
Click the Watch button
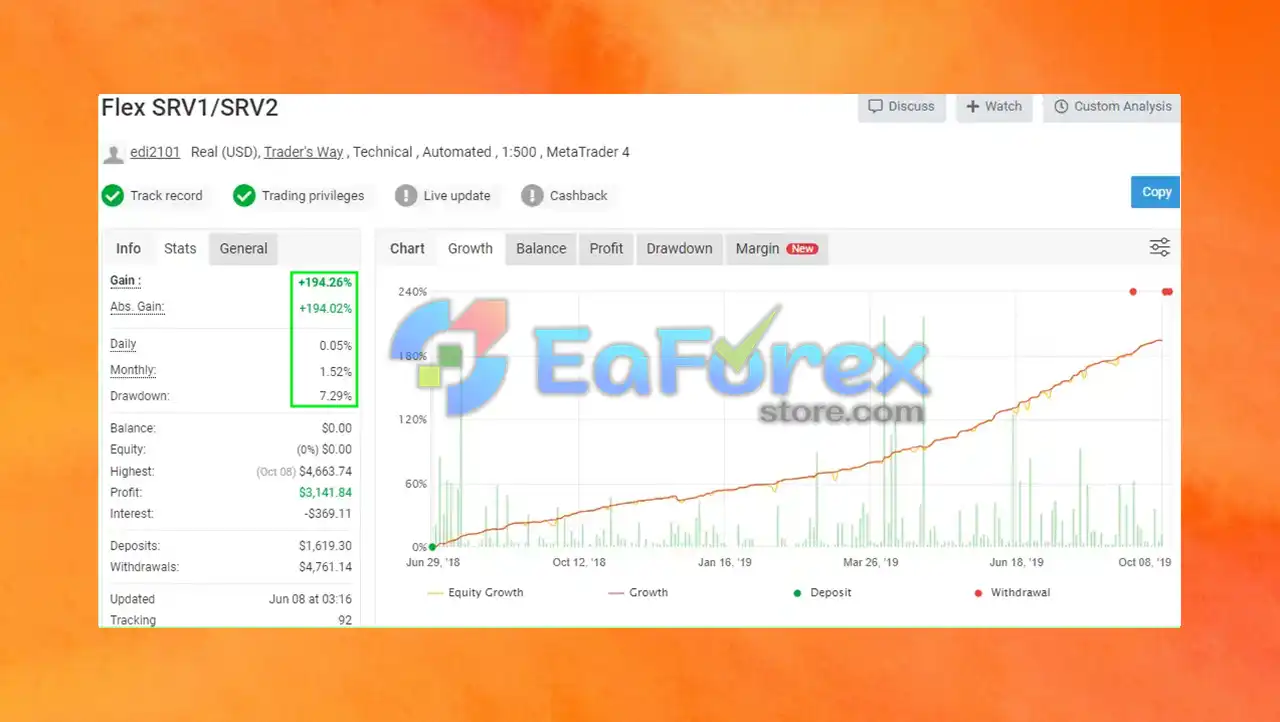click(x=994, y=107)
